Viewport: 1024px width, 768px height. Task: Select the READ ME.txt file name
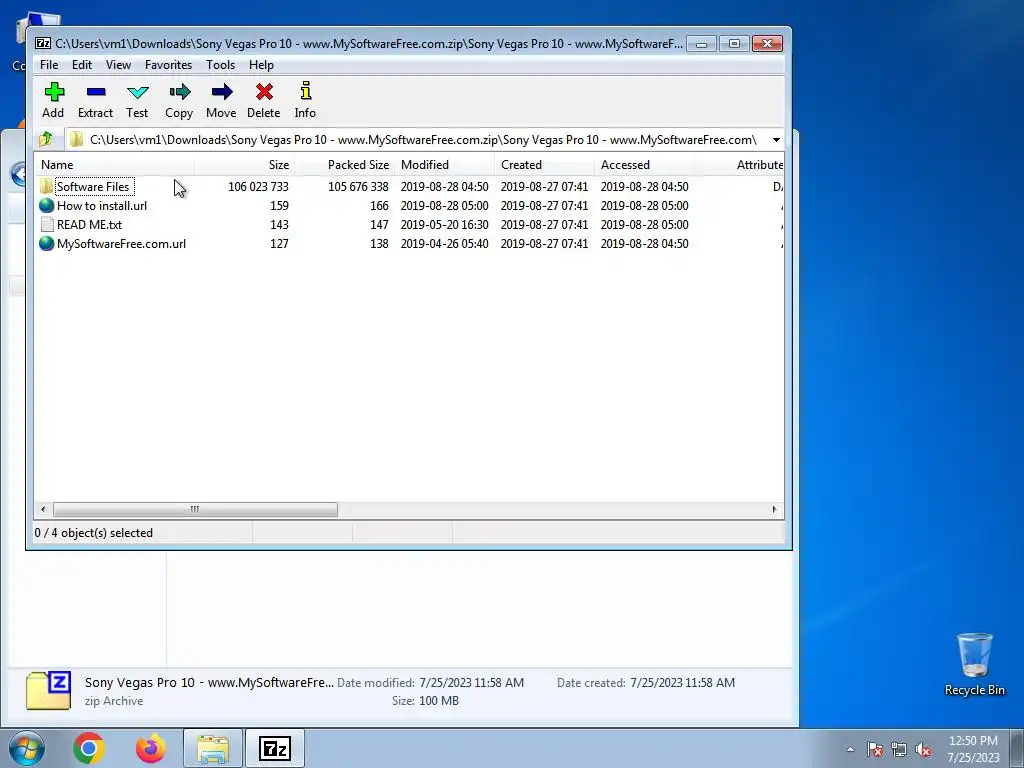(x=89, y=225)
